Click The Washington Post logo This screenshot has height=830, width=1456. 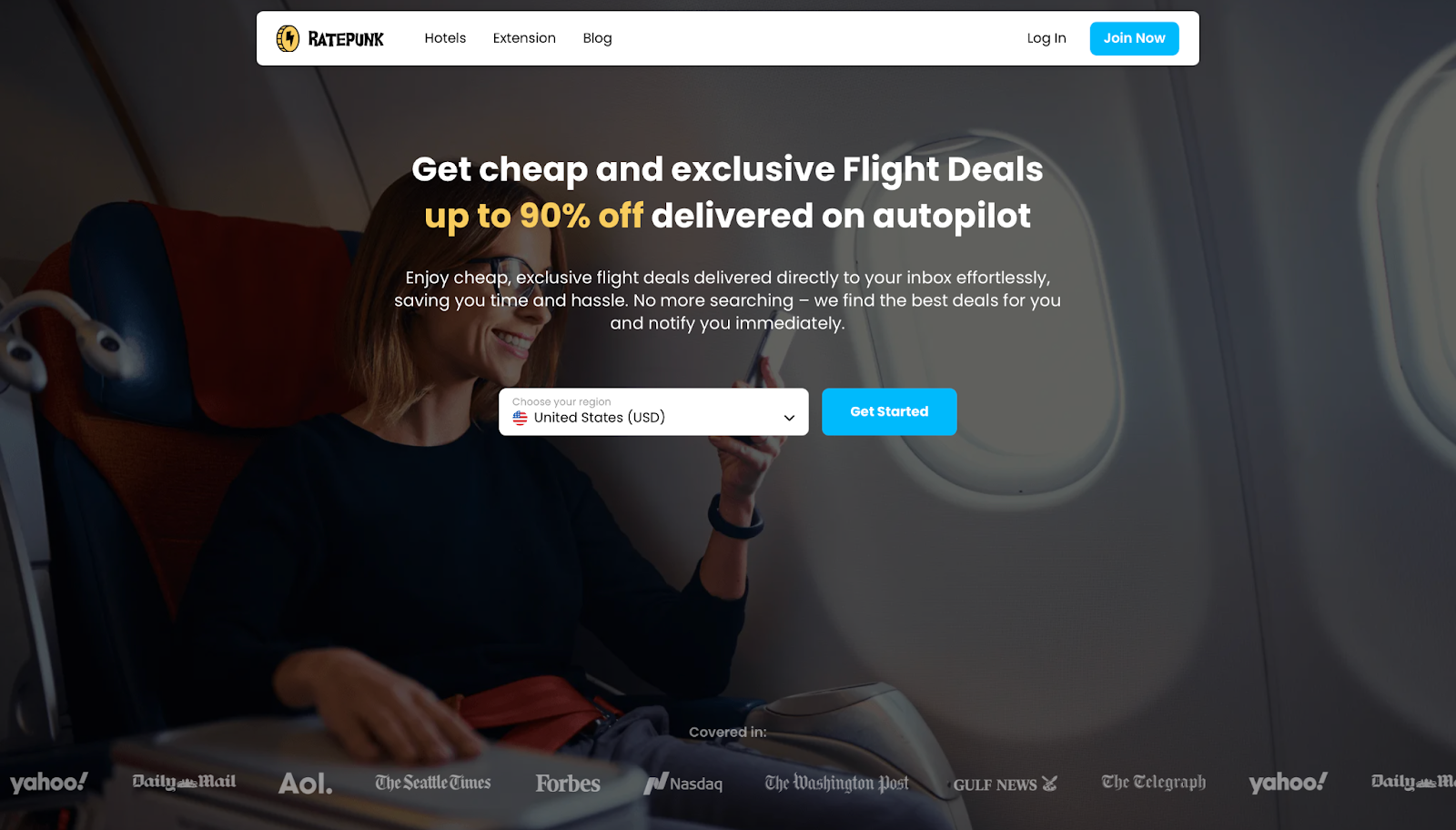click(837, 783)
